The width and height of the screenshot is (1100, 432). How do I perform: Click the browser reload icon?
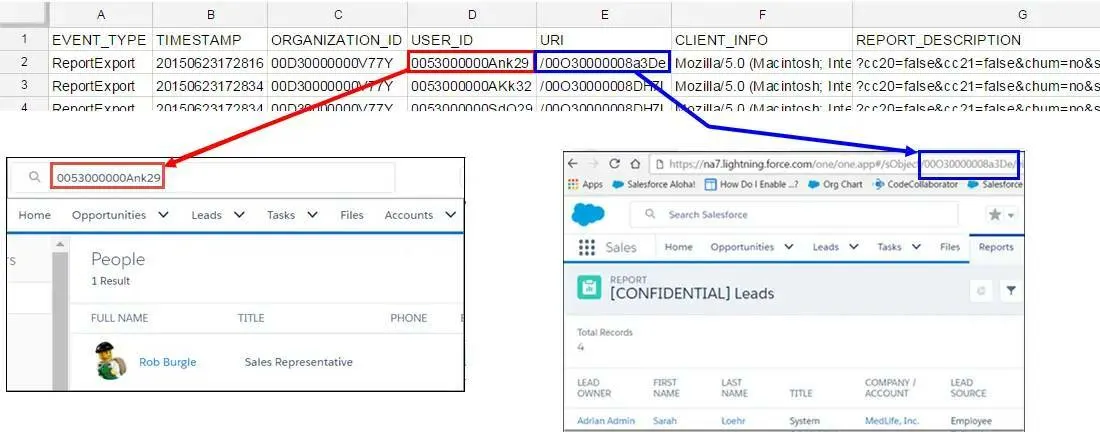[x=615, y=163]
